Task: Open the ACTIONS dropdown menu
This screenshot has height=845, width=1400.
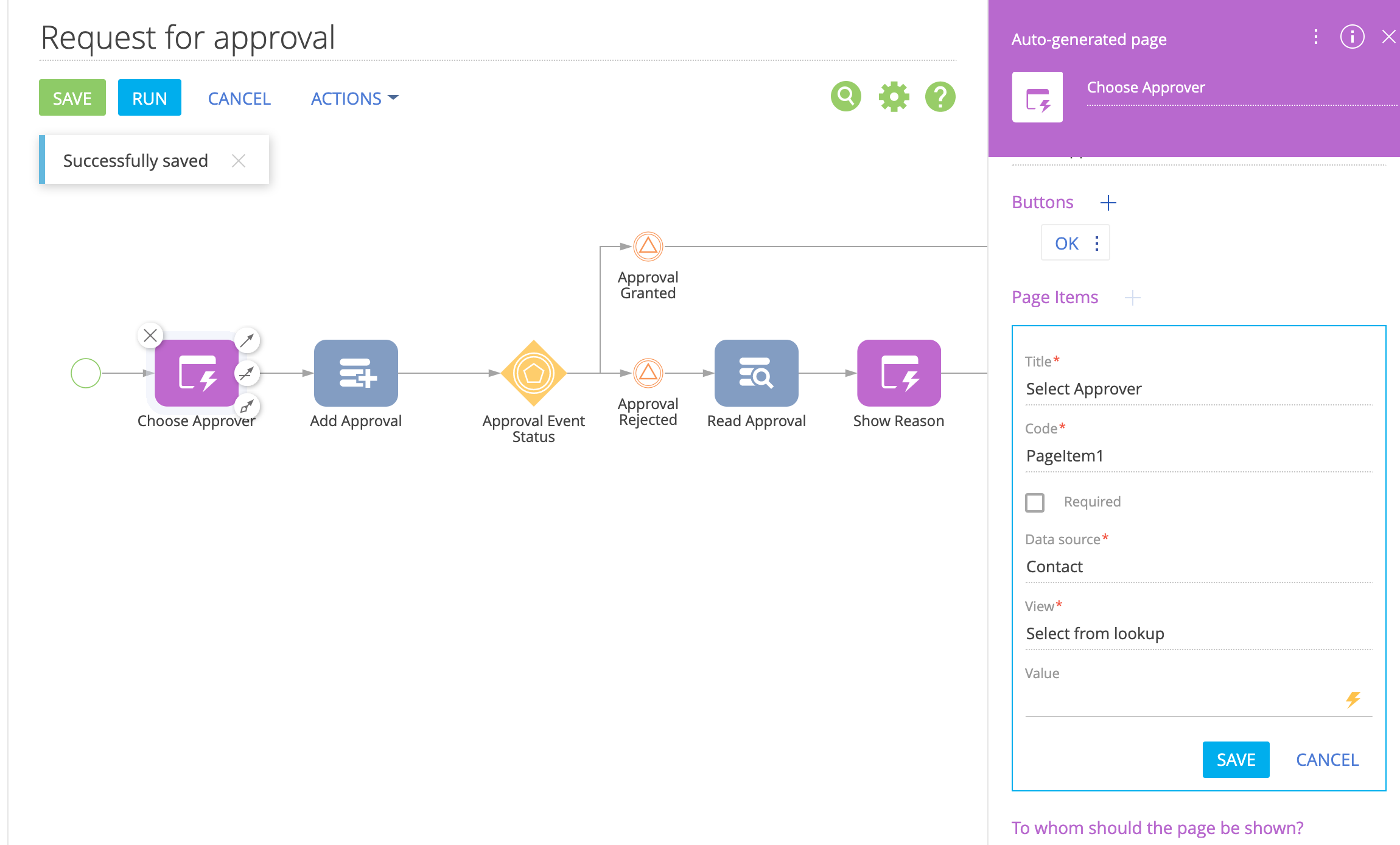Action: tap(354, 99)
